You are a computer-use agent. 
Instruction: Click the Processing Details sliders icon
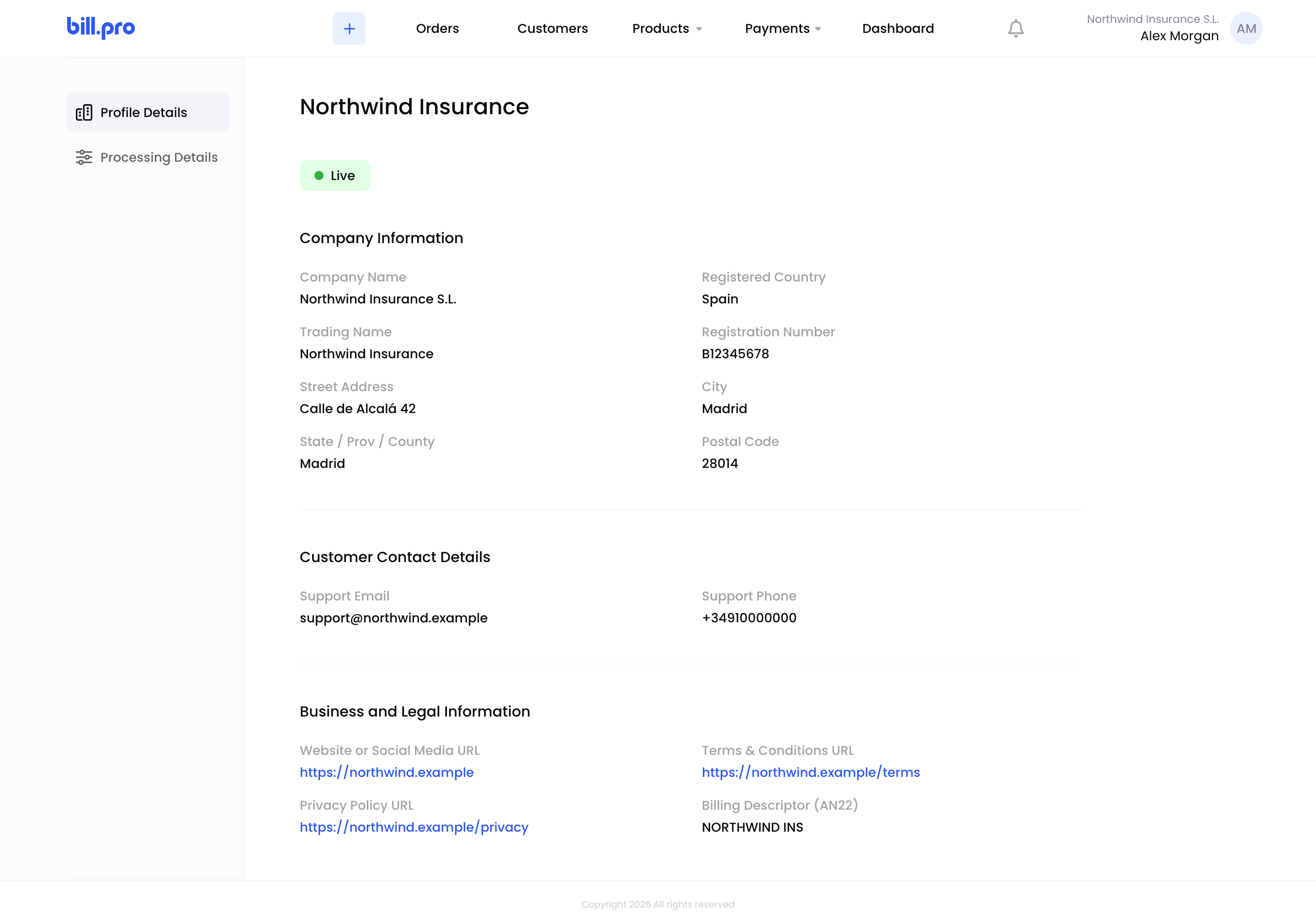[x=84, y=157]
